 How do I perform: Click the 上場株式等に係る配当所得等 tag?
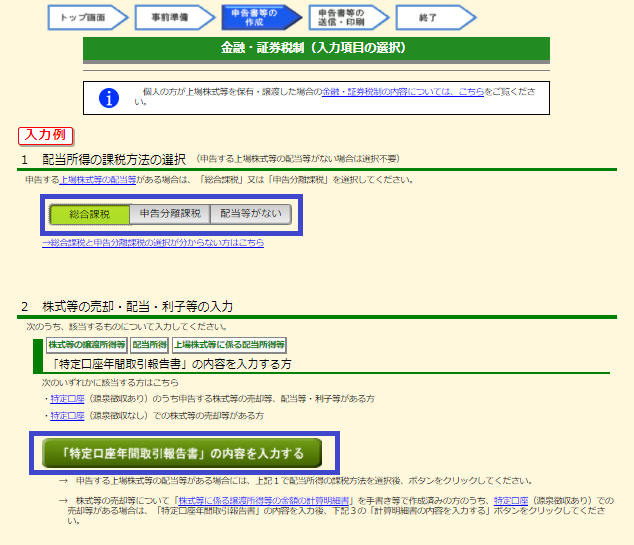pos(229,344)
